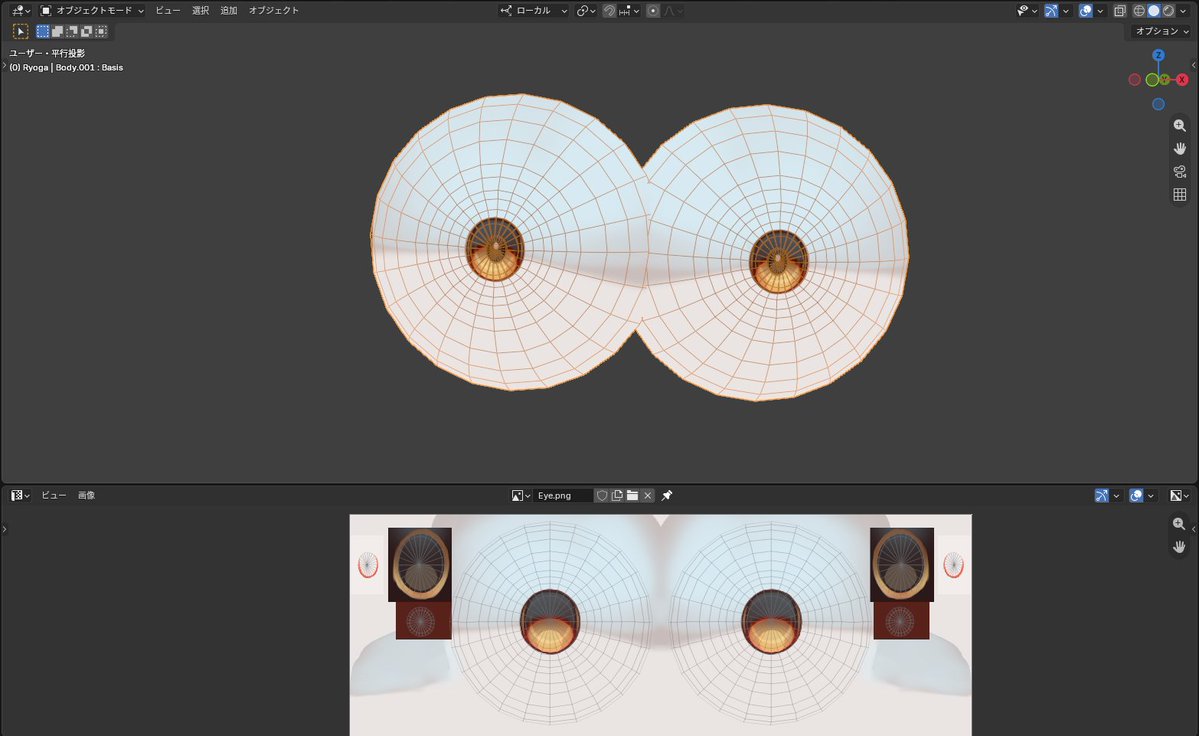Open the display channels dropdown
Screen dimensions: 1199x736
pyautogui.click(x=1179, y=495)
